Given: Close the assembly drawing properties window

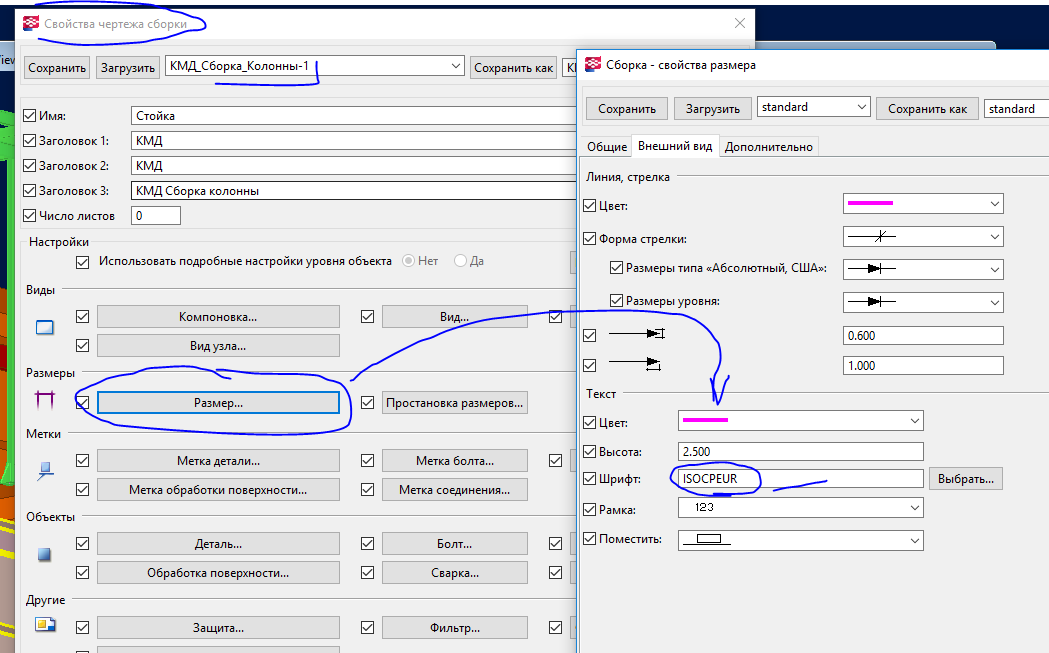Looking at the screenshot, I should tap(739, 23).
